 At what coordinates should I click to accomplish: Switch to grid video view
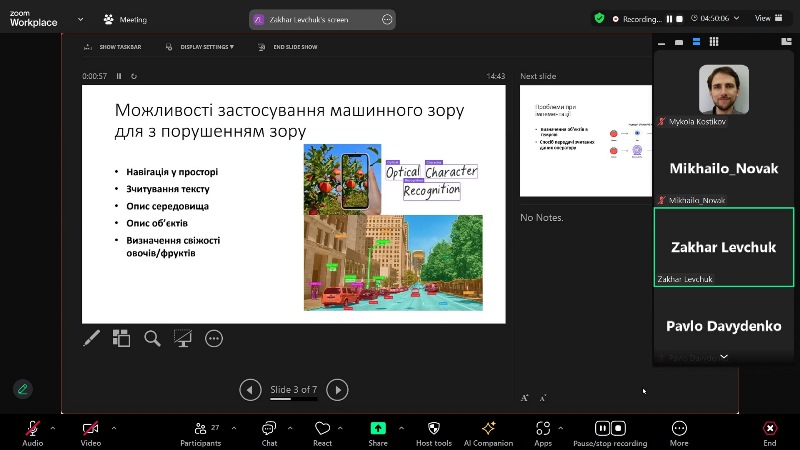(714, 42)
